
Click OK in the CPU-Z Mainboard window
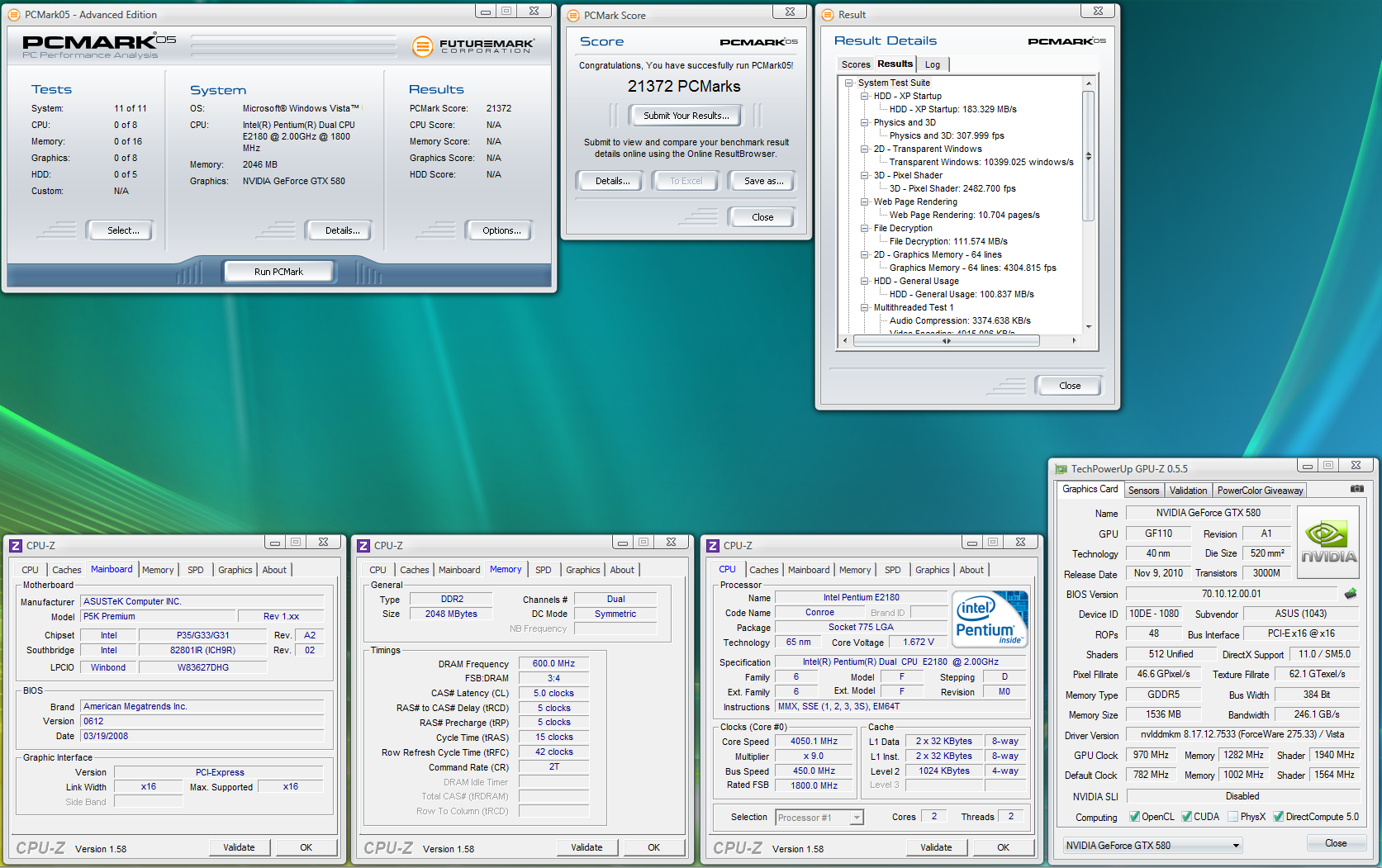click(x=306, y=847)
